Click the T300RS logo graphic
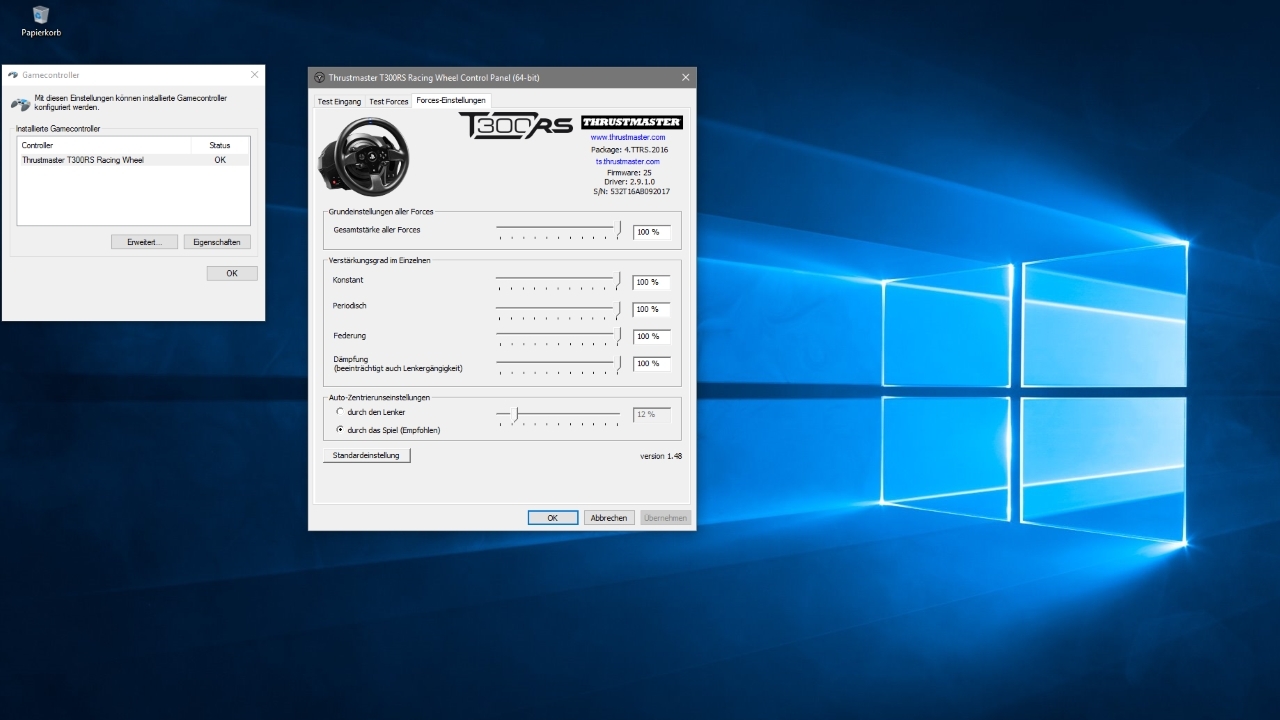The width and height of the screenshot is (1280, 720). coord(516,125)
